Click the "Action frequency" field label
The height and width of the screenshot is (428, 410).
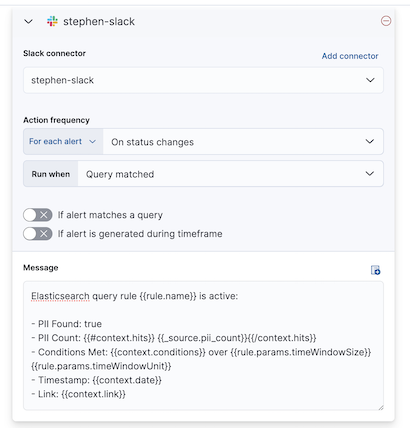tap(56, 120)
